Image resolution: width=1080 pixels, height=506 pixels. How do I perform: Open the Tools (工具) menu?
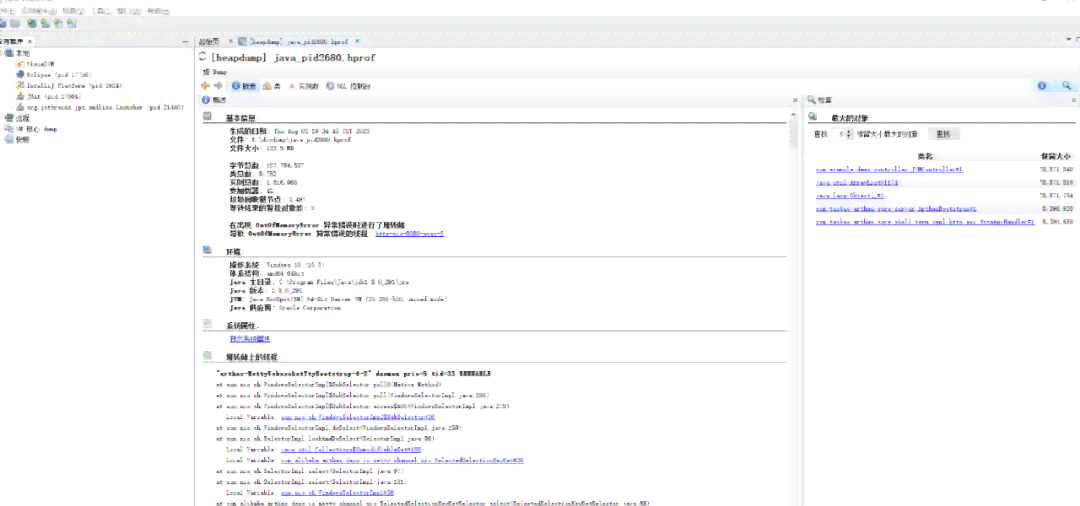click(x=101, y=11)
